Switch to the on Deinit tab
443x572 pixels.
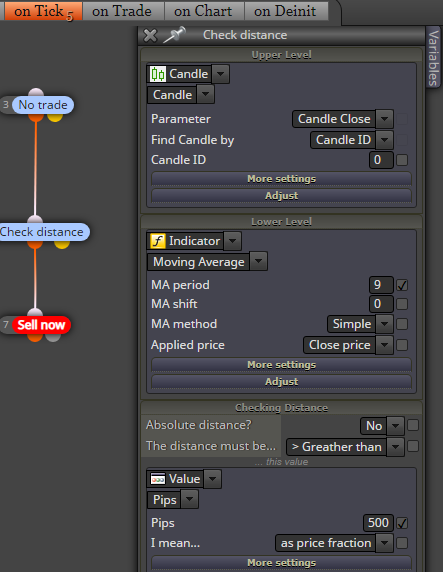point(285,11)
